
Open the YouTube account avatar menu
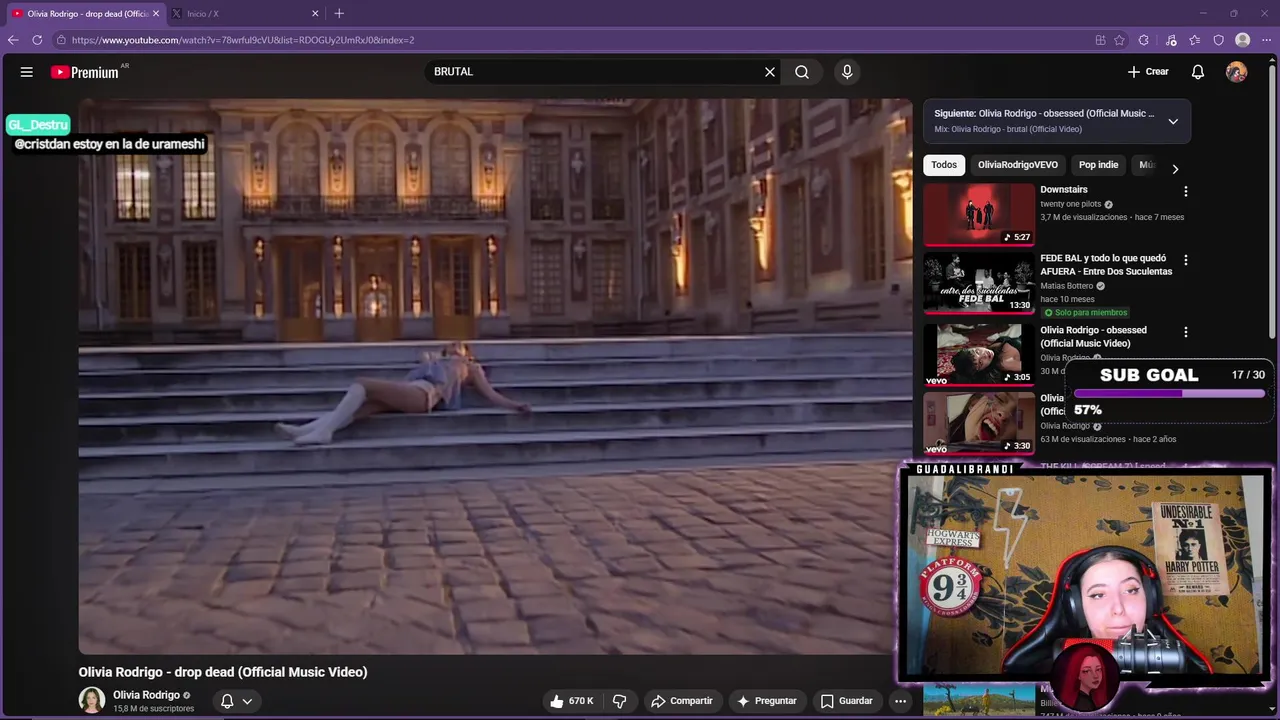click(1237, 72)
